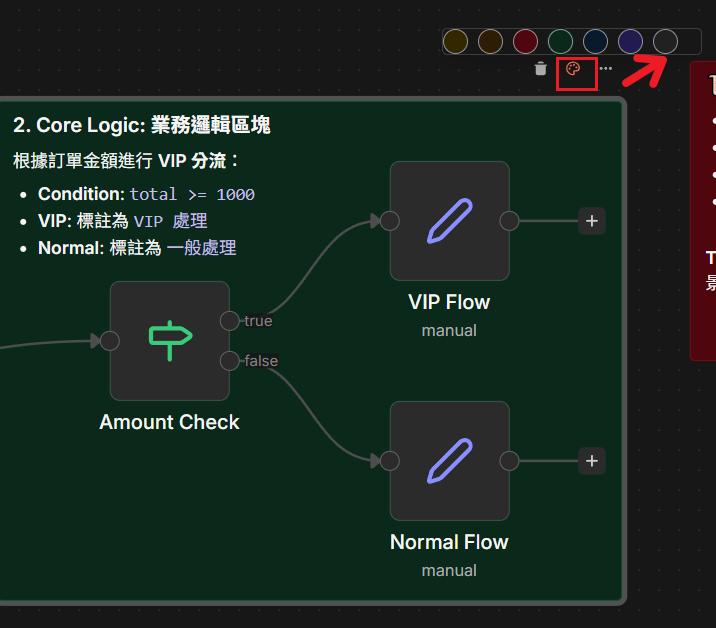Choose the purple color swatch
This screenshot has height=628, width=716.
(x=630, y=41)
